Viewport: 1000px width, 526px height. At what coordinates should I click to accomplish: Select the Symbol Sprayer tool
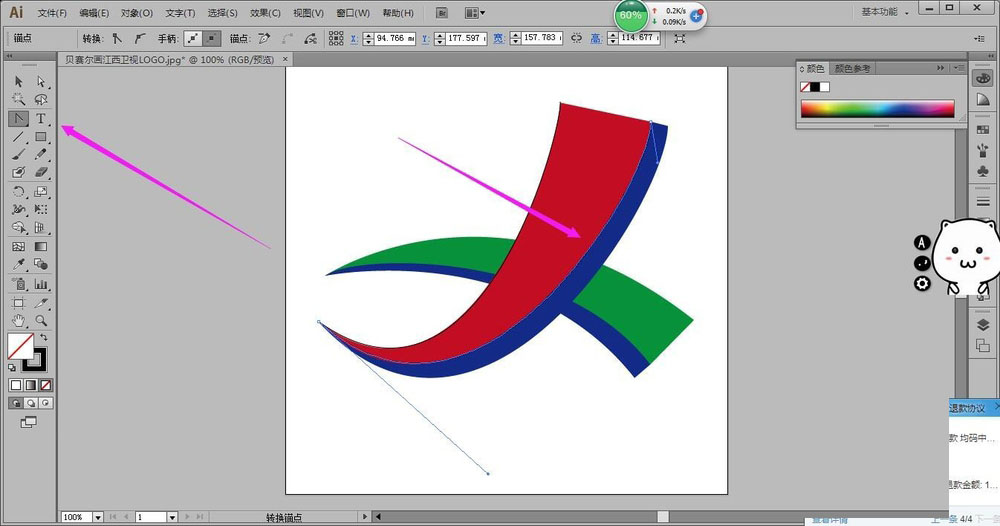(18, 284)
